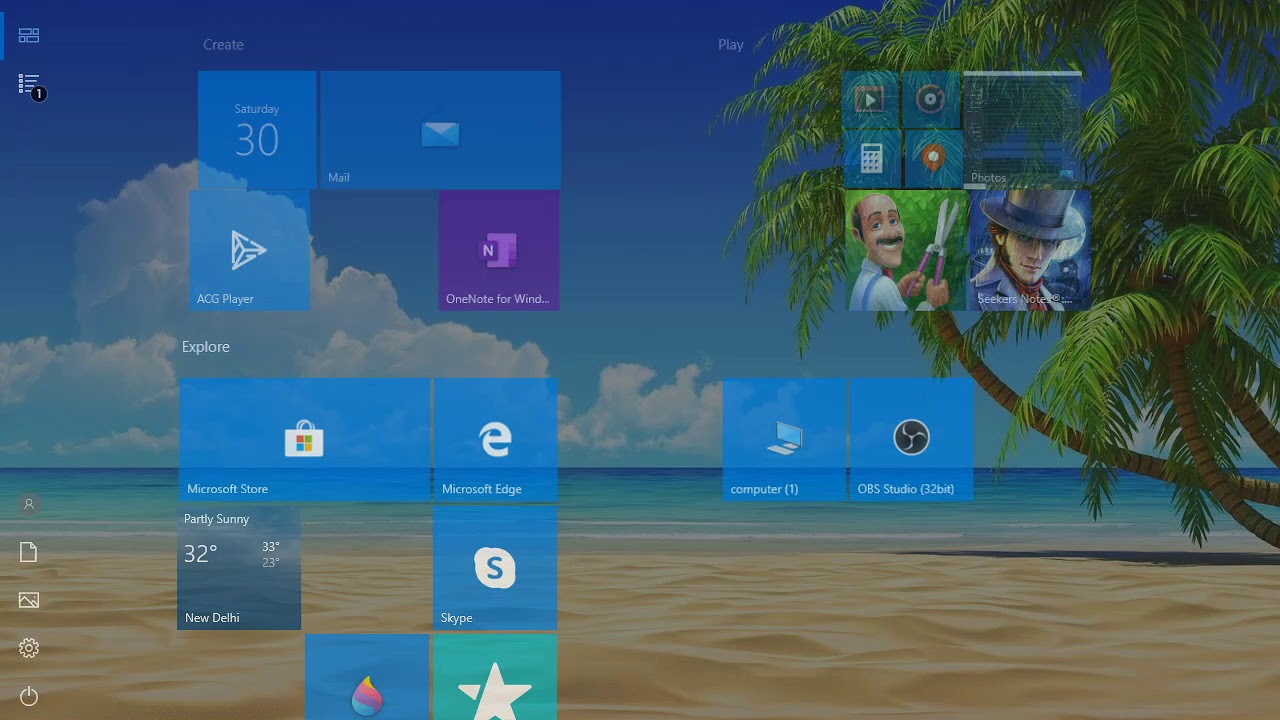
Task: Launch the OBS Studio (32bit) tile
Action: (x=911, y=439)
